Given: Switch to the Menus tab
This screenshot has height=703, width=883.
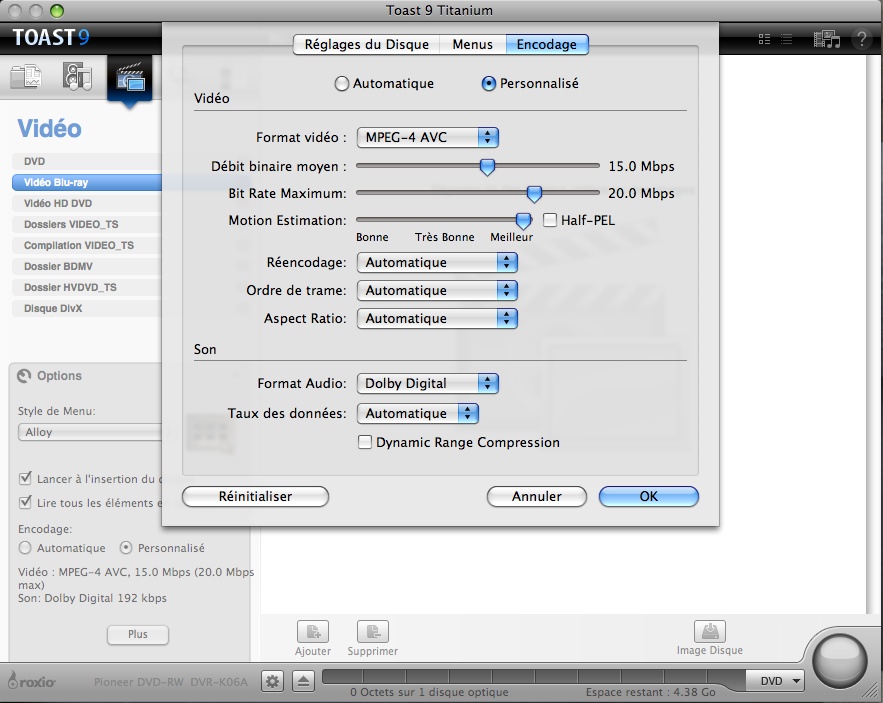Looking at the screenshot, I should tap(472, 45).
